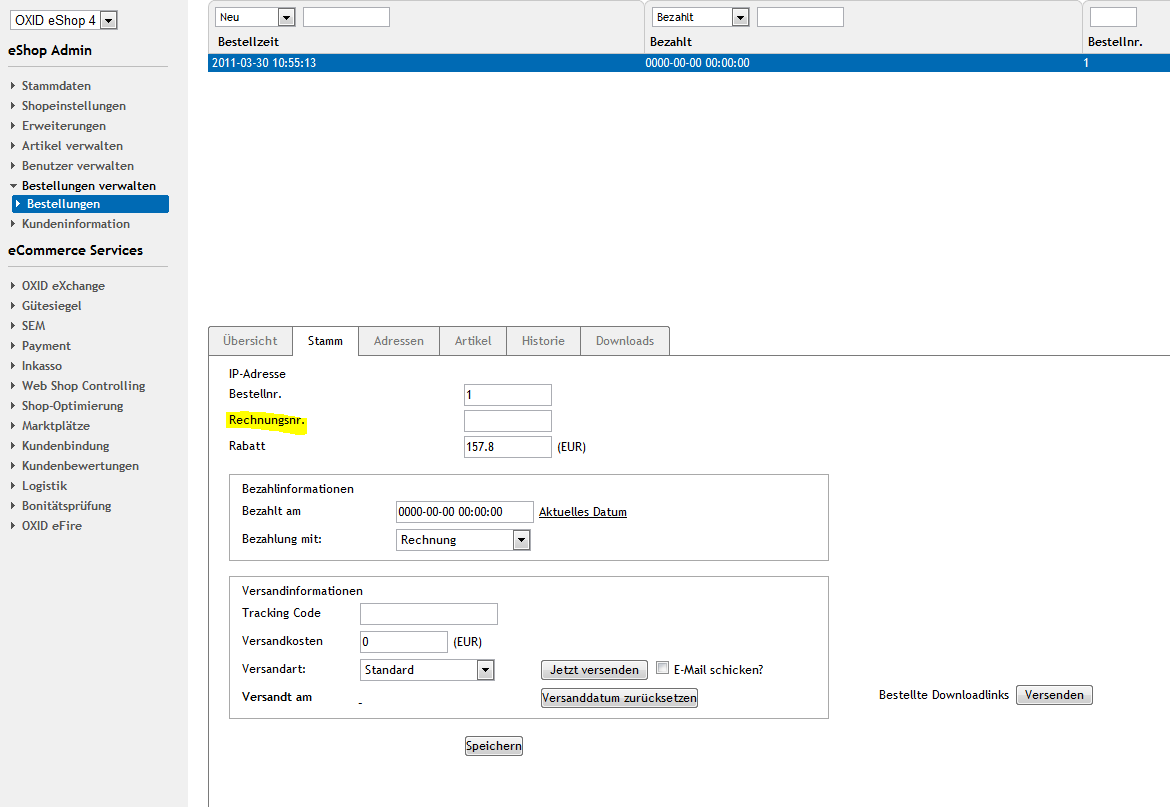1170x807 pixels.
Task: Open the Payment service entry
Action: (x=46, y=346)
